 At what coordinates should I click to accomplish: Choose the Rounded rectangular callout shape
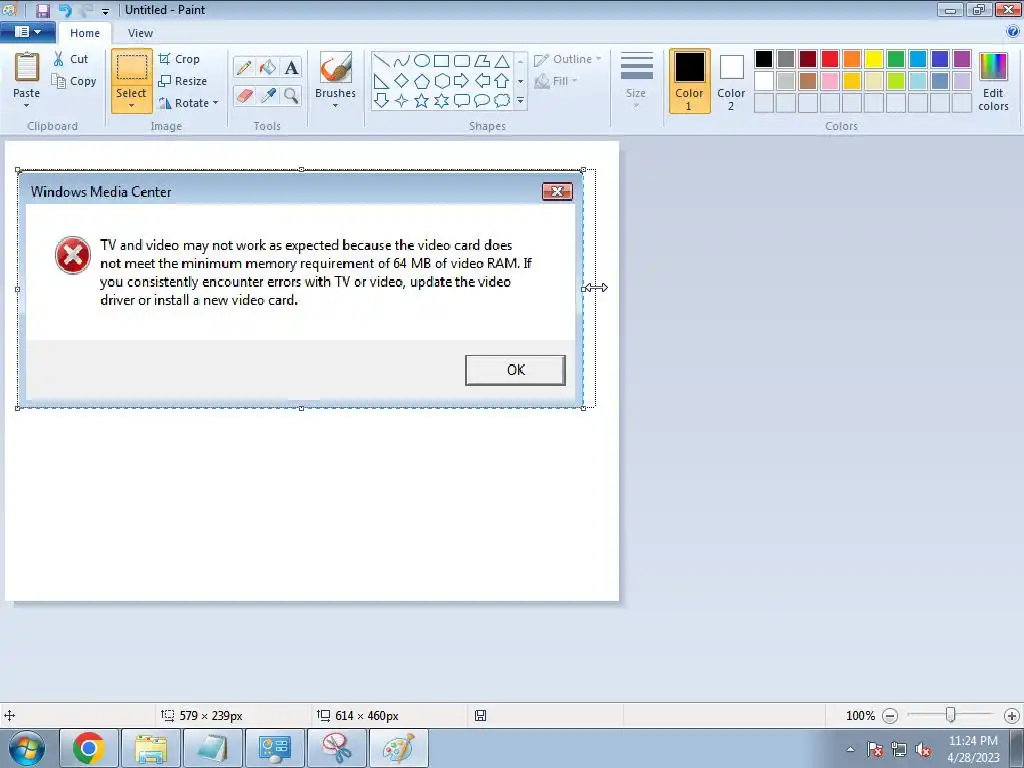(x=462, y=101)
